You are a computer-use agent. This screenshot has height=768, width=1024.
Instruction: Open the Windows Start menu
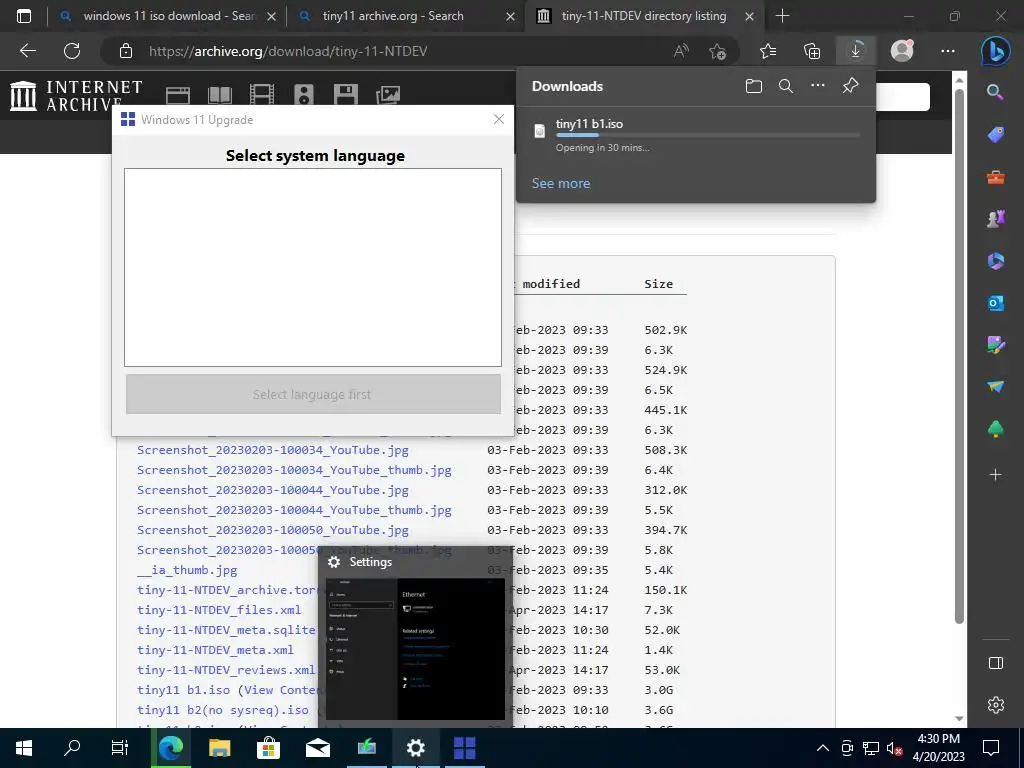tap(24, 748)
